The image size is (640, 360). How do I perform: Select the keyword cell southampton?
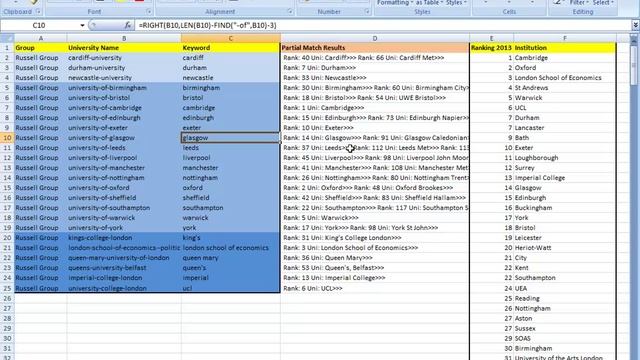[231, 208]
